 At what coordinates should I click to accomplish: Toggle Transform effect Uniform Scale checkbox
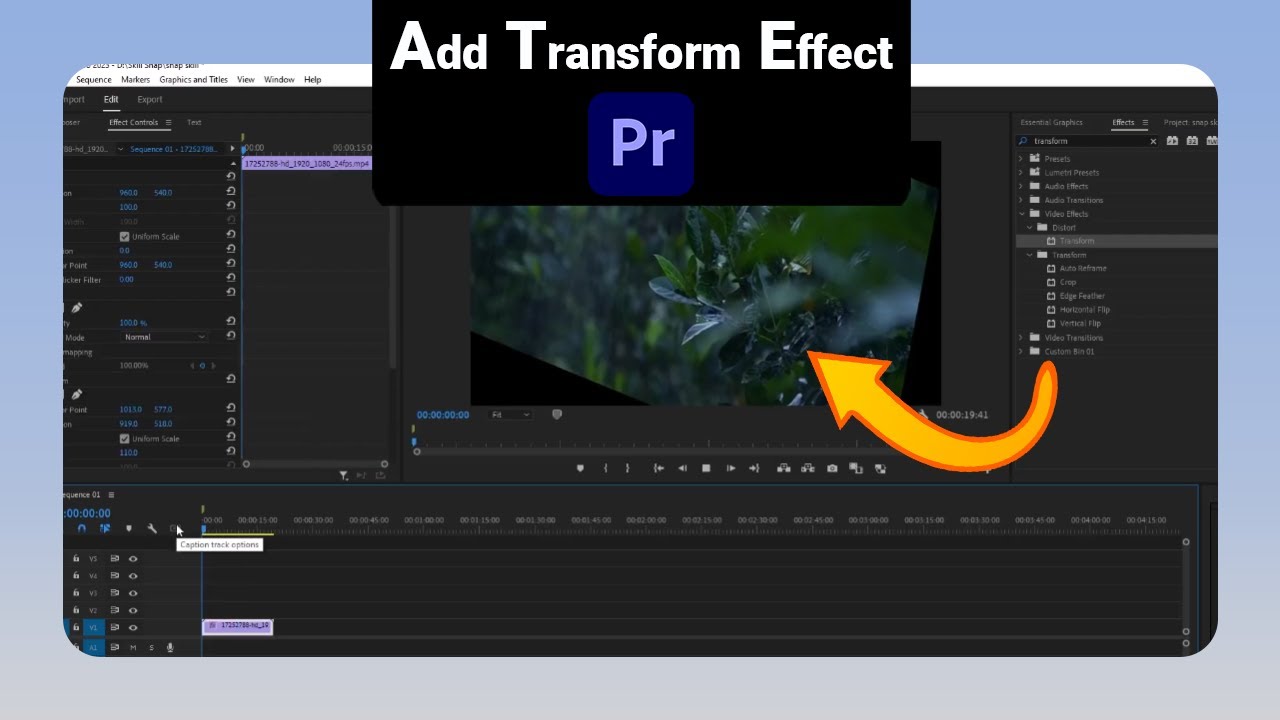[125, 439]
